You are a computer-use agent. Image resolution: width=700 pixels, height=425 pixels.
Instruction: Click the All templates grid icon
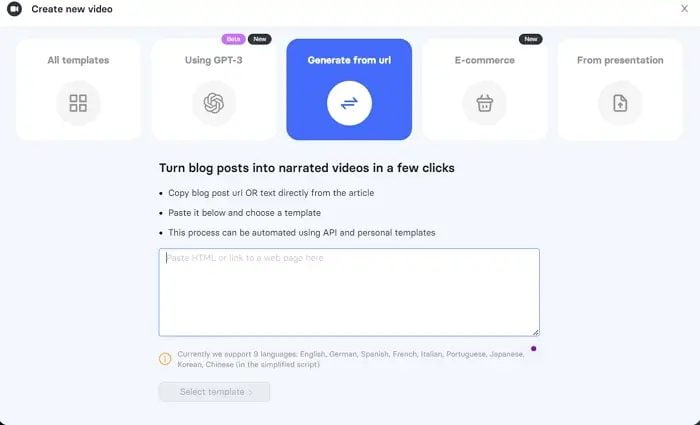(78, 103)
